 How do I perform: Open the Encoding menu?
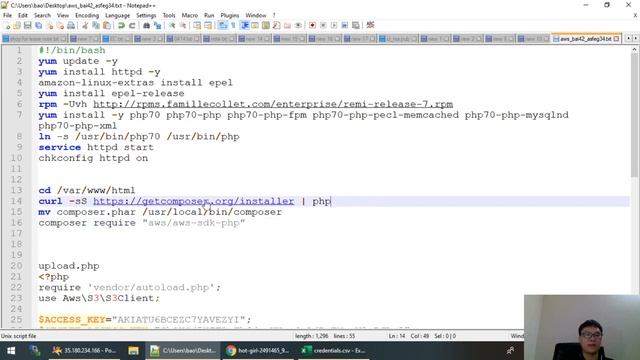87,16
